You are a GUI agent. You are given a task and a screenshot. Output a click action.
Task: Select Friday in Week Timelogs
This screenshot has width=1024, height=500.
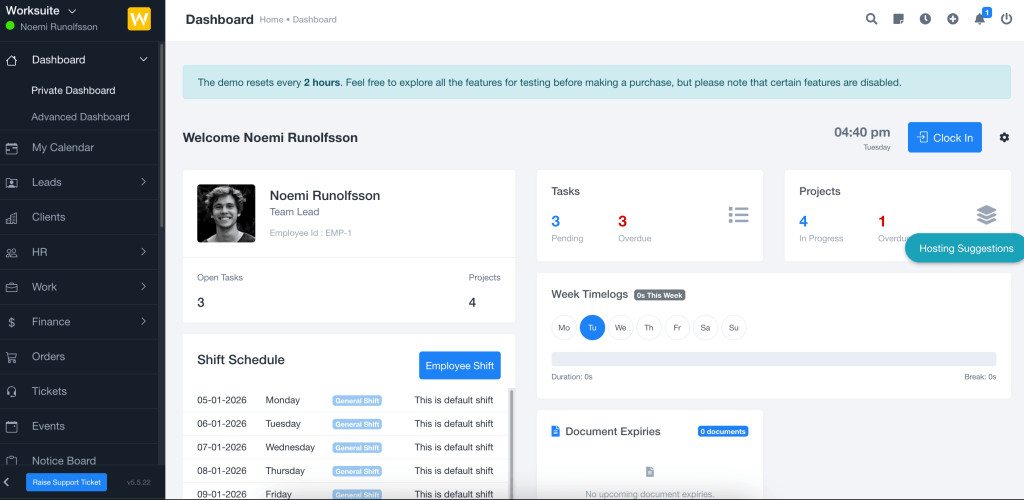click(x=677, y=328)
